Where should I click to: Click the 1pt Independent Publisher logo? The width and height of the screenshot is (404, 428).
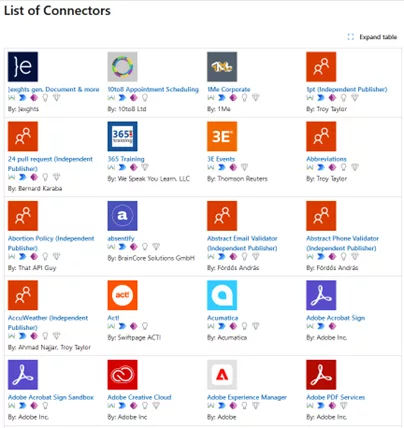(x=321, y=67)
